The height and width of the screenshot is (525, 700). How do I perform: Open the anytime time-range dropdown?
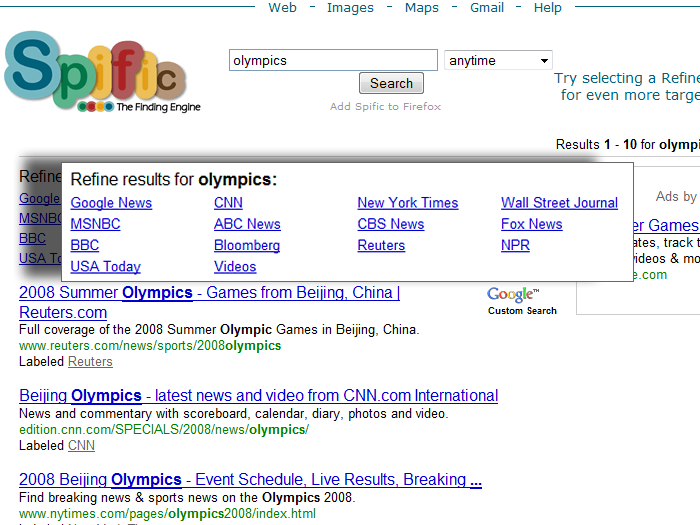click(x=498, y=60)
